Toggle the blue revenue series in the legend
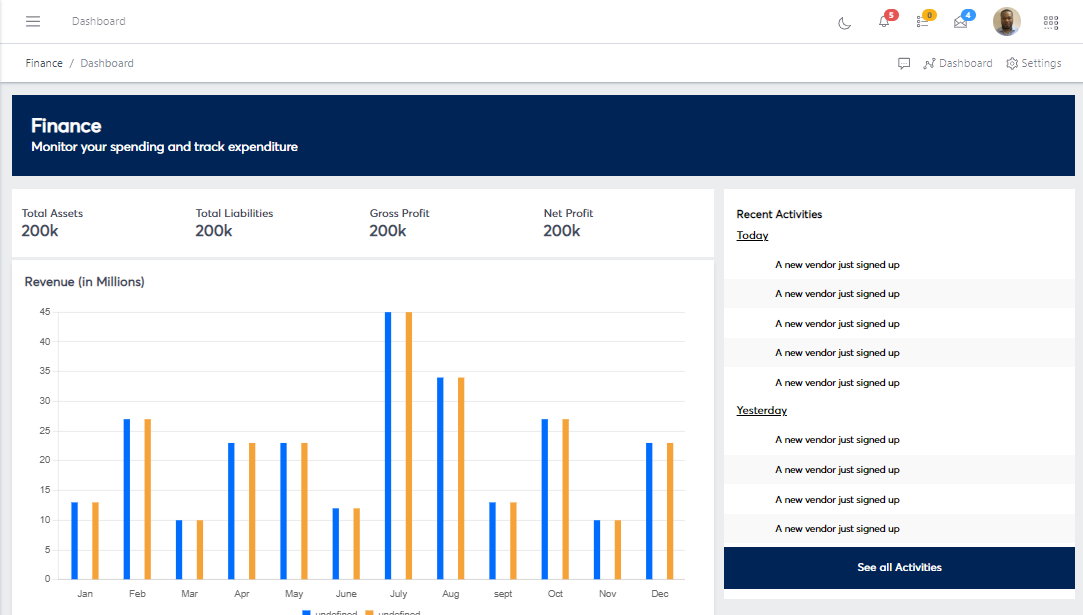 [330, 611]
